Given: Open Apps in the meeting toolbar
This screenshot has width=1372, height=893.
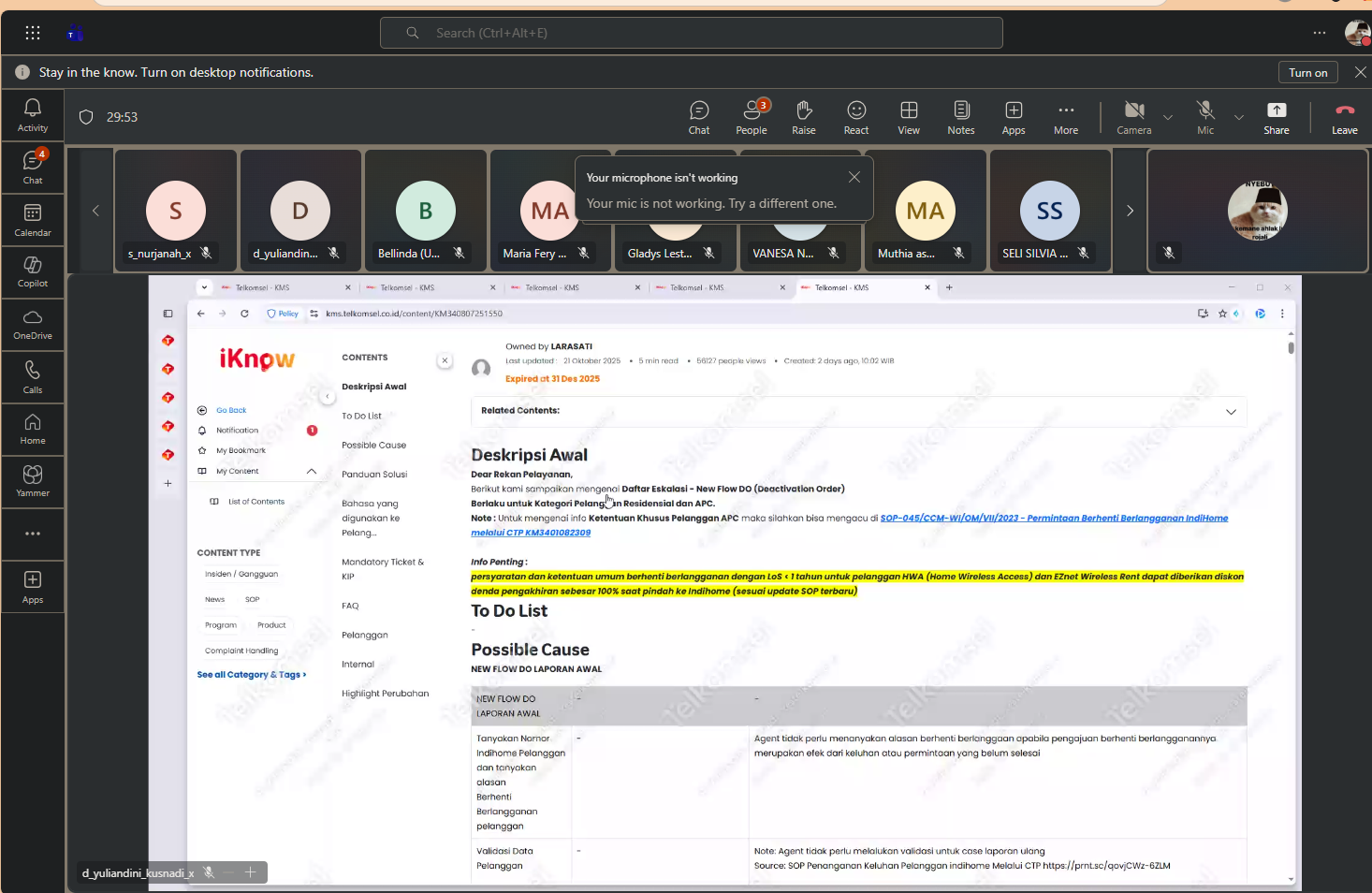Looking at the screenshot, I should pyautogui.click(x=1014, y=118).
